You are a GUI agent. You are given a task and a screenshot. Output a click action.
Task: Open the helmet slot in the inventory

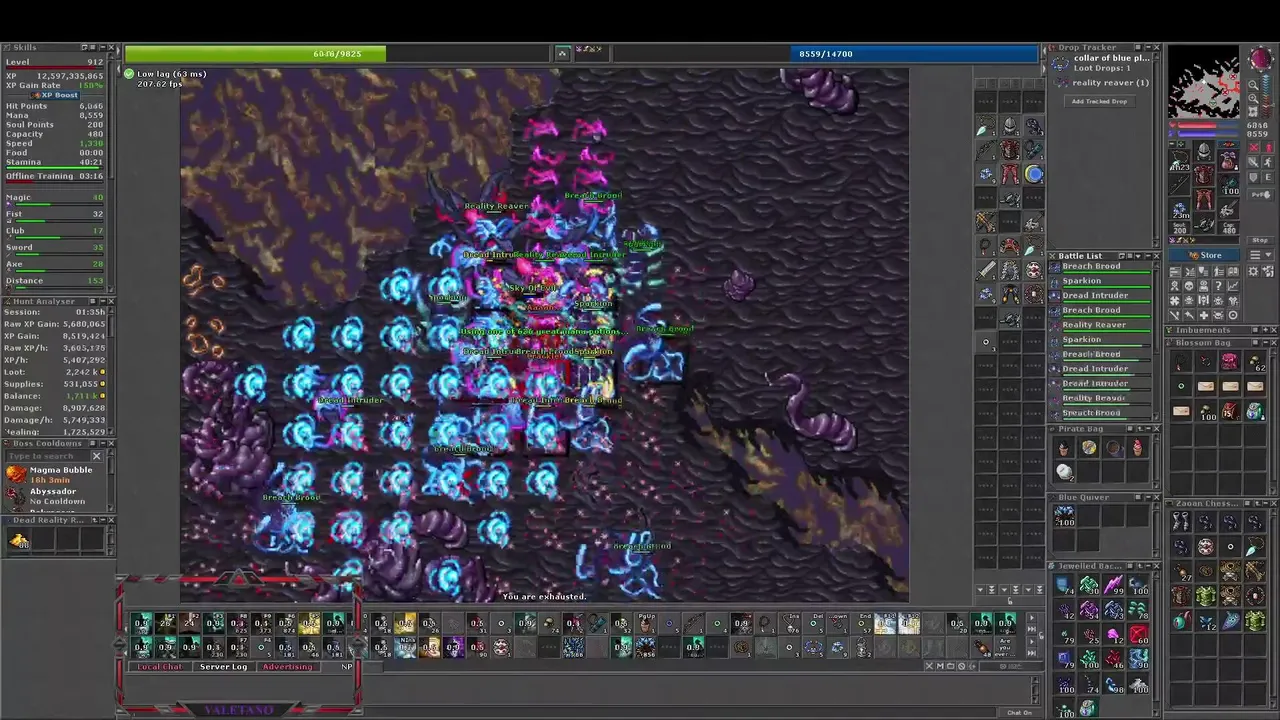click(1203, 150)
